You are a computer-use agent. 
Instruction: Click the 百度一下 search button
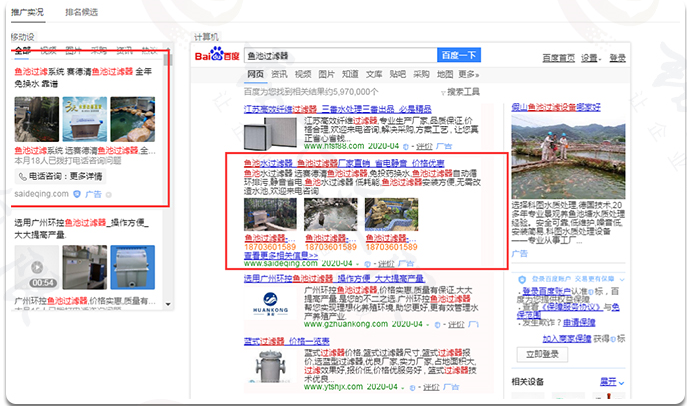(x=459, y=55)
